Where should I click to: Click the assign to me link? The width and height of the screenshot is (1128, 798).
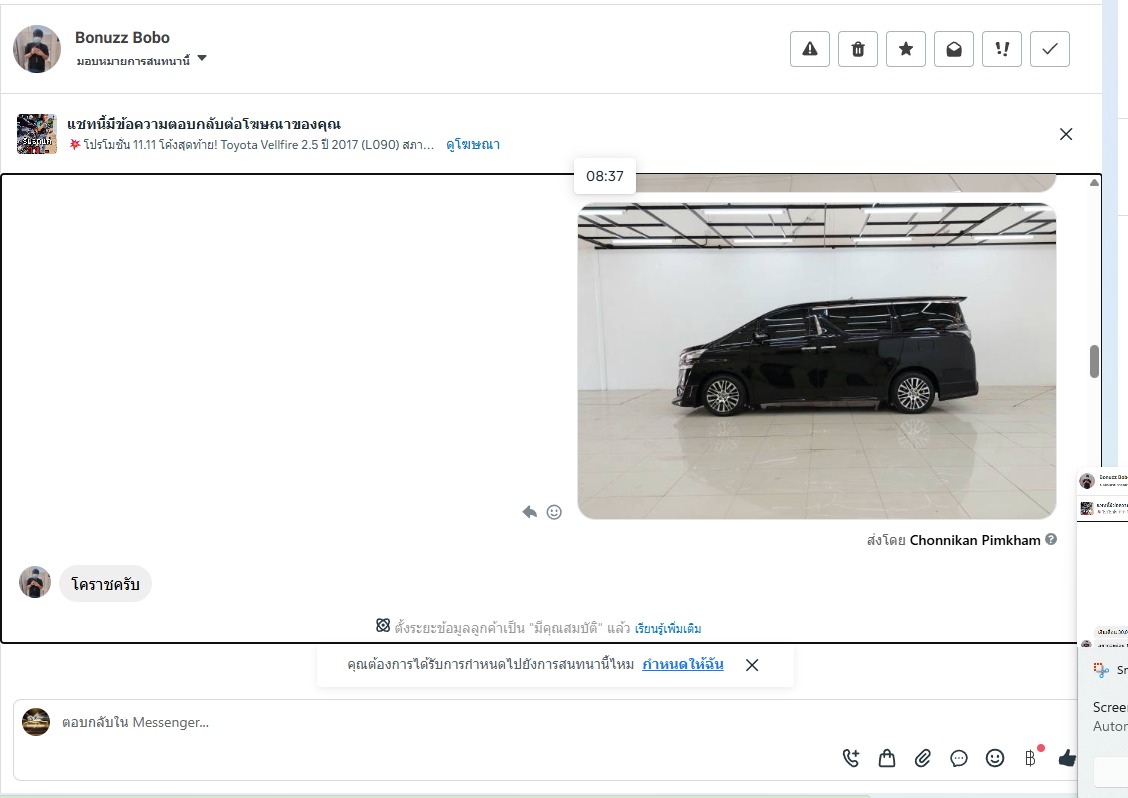pos(683,664)
